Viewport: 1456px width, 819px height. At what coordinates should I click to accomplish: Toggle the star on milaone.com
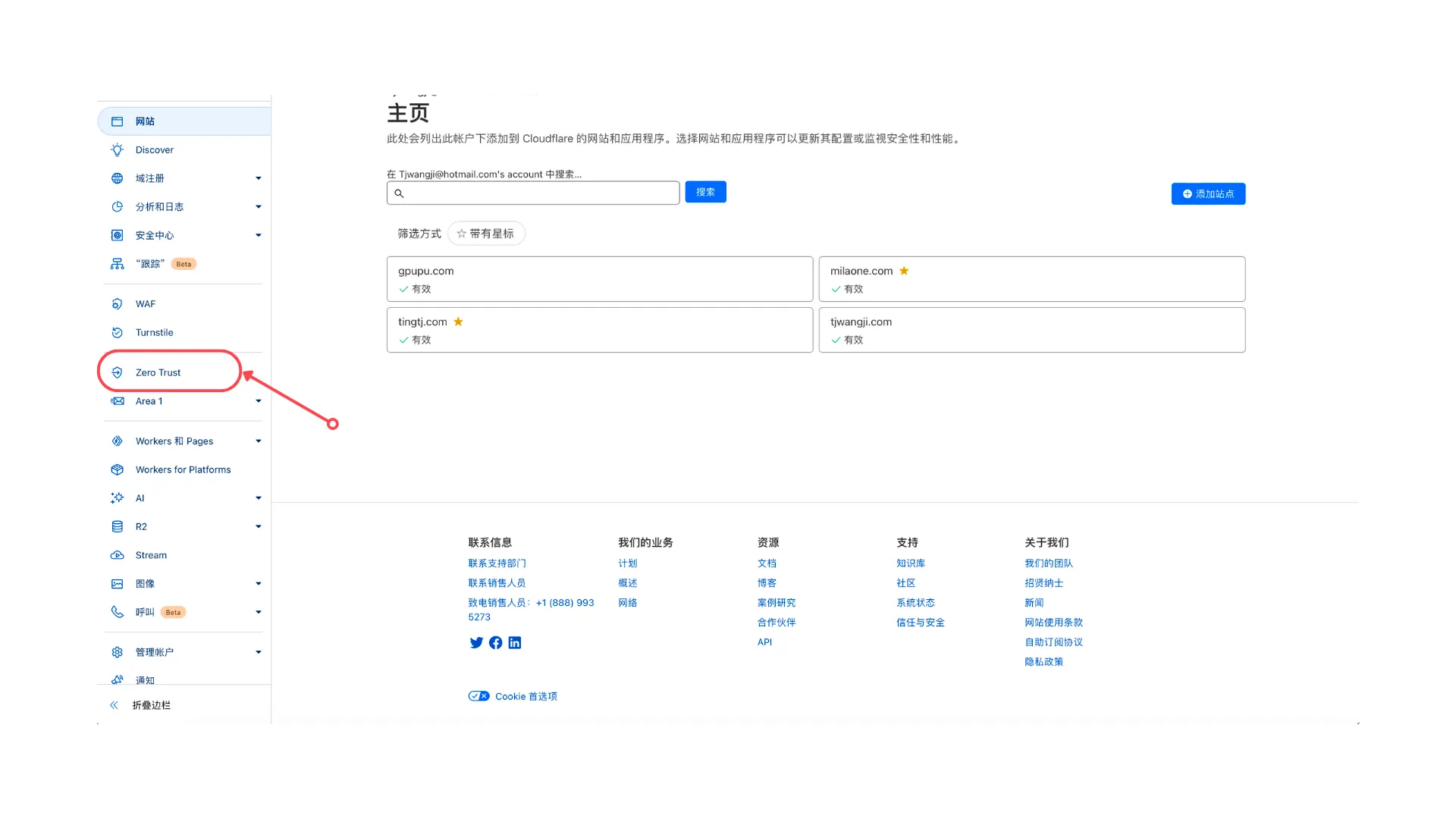pos(904,271)
